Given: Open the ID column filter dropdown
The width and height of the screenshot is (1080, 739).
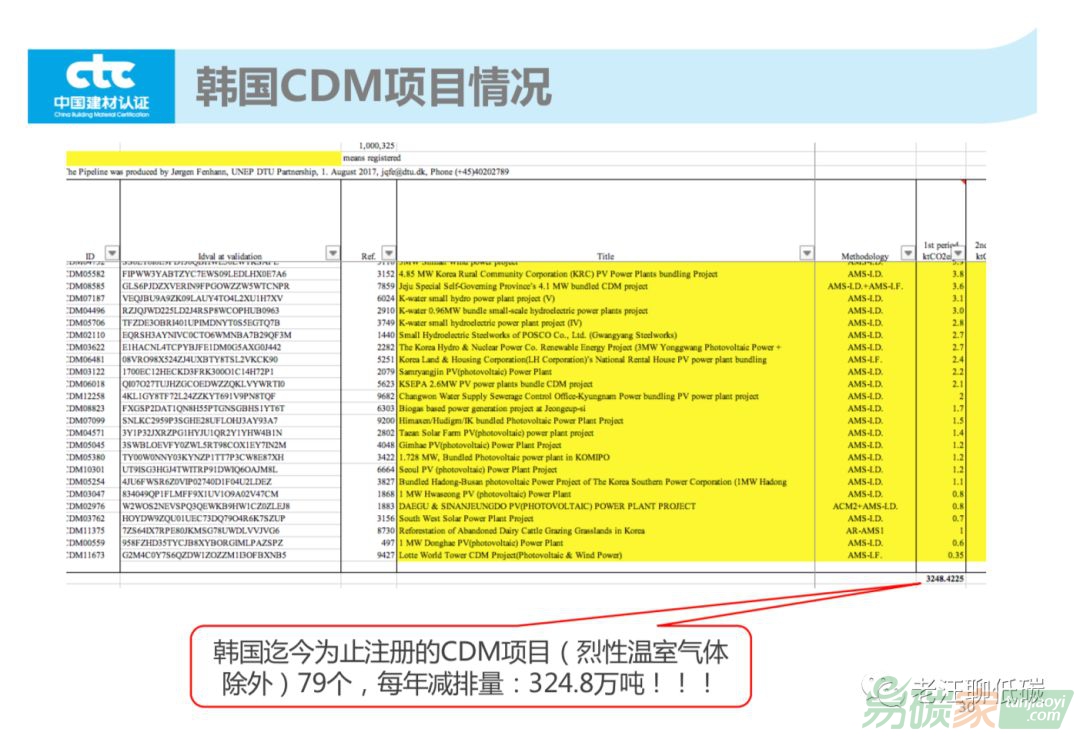Looking at the screenshot, I should pos(111,254).
